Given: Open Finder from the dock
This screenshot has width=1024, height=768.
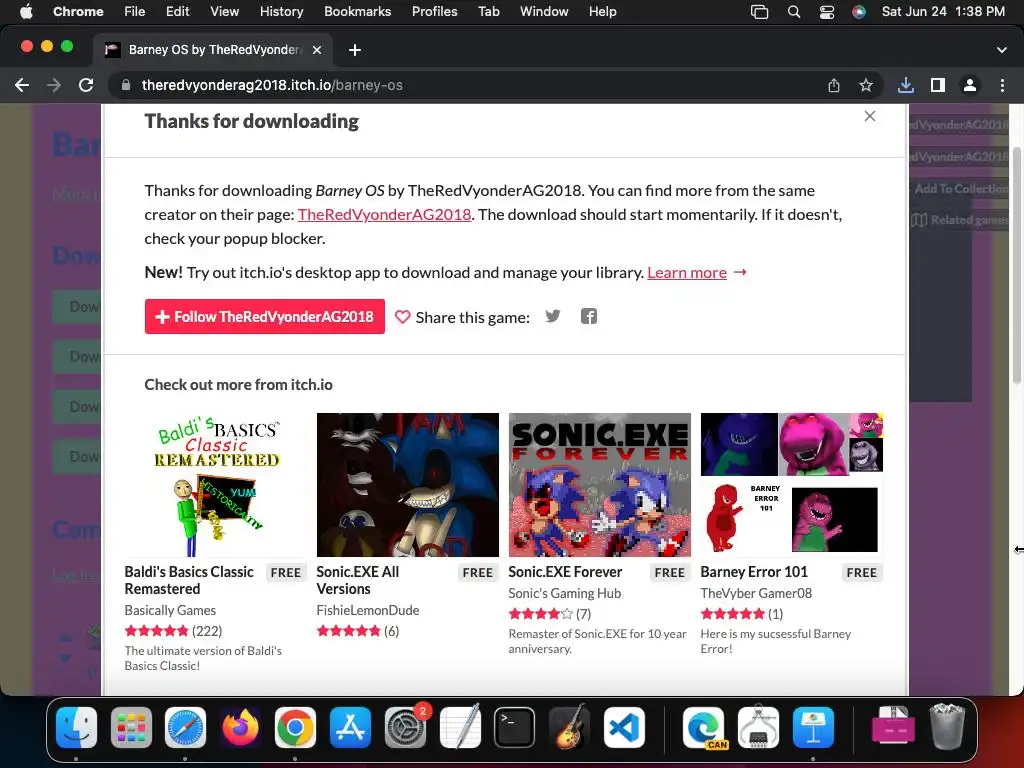Looking at the screenshot, I should [76, 727].
